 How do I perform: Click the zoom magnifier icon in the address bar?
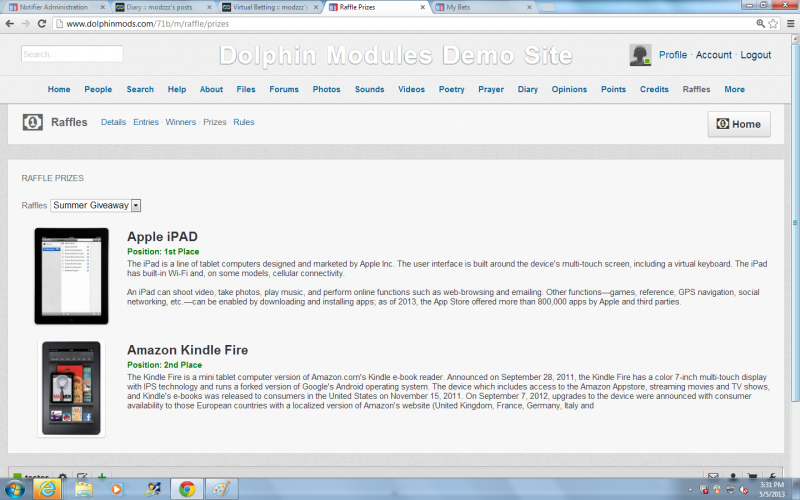(x=760, y=23)
